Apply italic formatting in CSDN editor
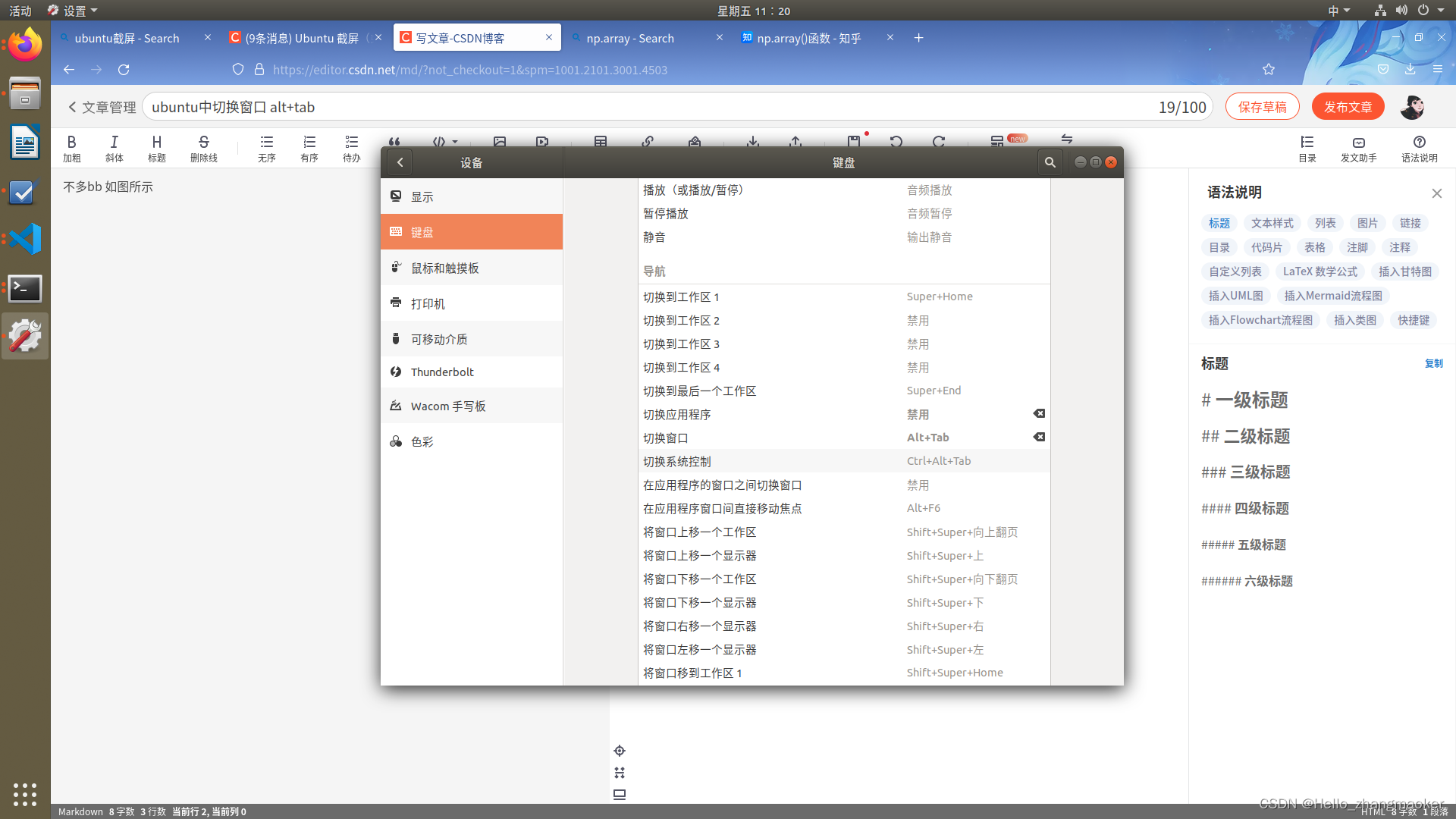Image resolution: width=1456 pixels, height=819 pixels. tap(114, 148)
